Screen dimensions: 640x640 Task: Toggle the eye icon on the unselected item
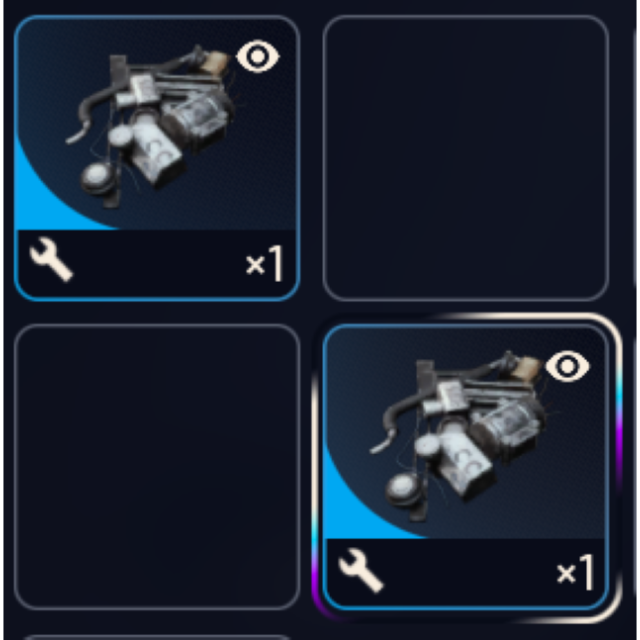coord(258,56)
